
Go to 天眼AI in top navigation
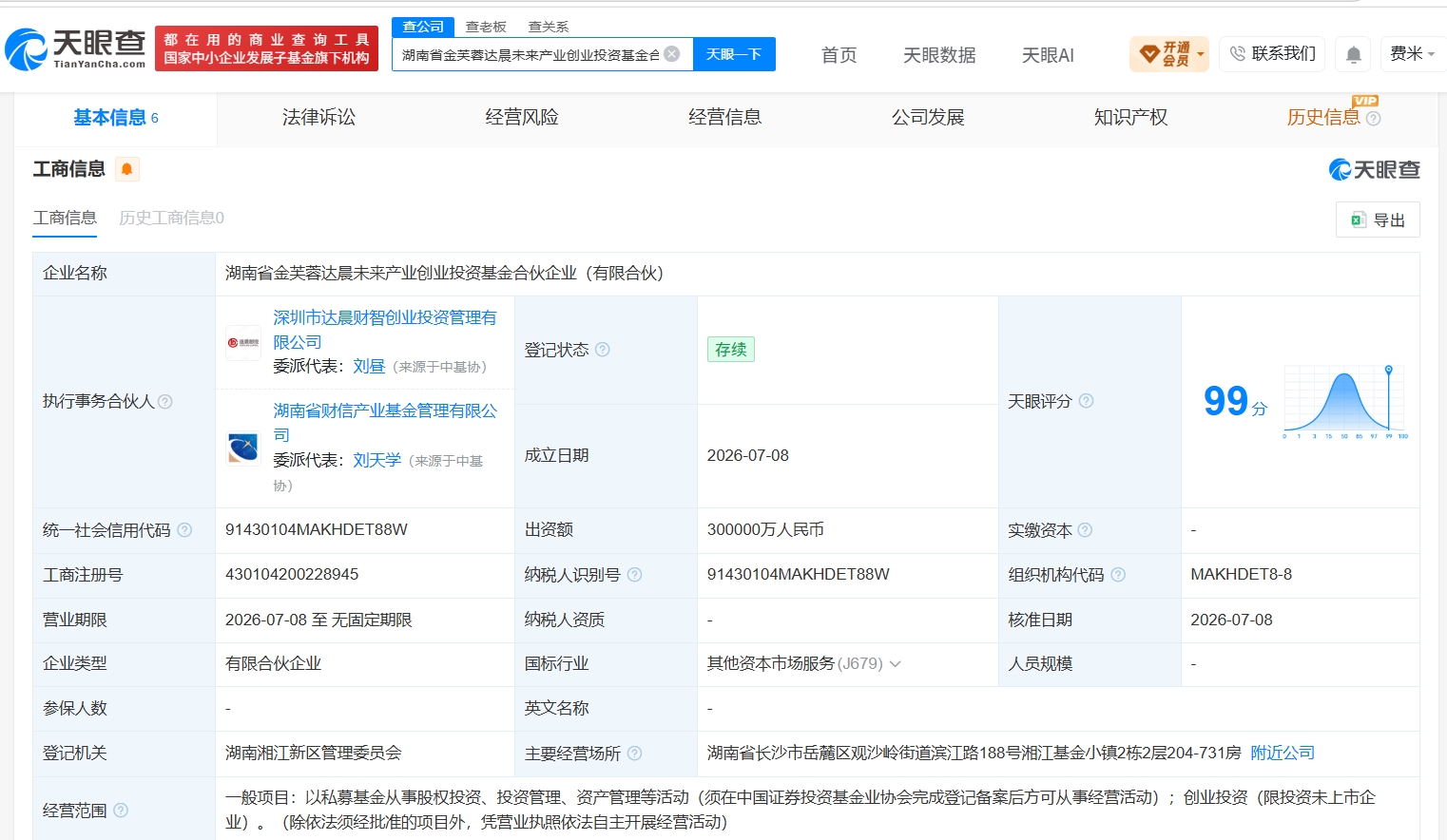(1048, 55)
